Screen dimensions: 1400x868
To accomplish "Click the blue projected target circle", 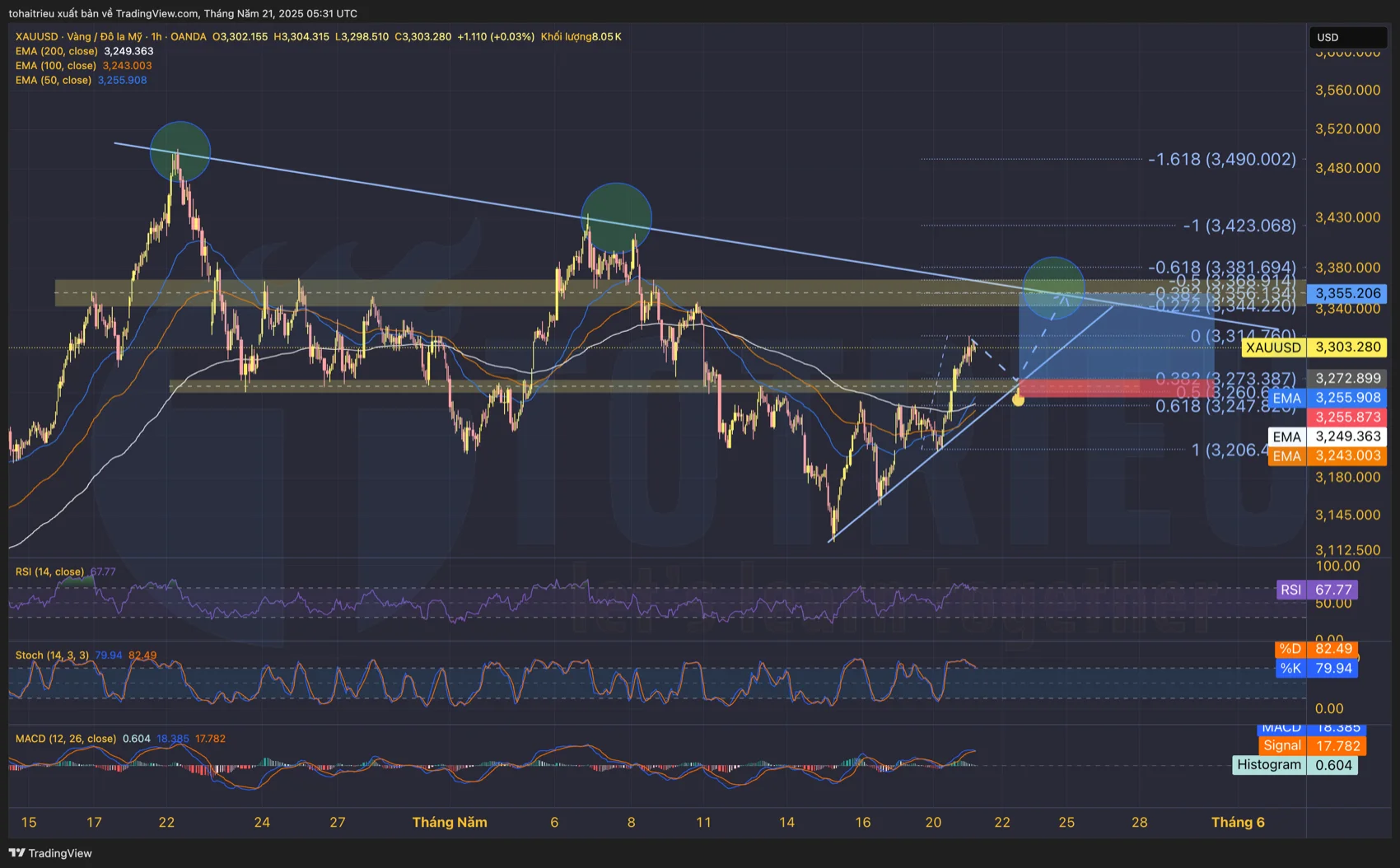I will pos(1053,287).
